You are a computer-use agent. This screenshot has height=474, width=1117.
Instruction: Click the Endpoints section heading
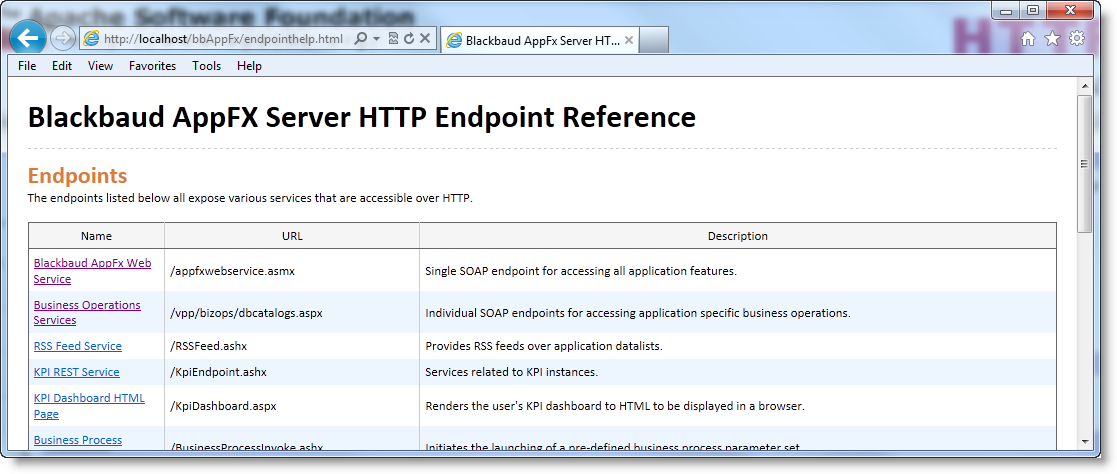[77, 175]
